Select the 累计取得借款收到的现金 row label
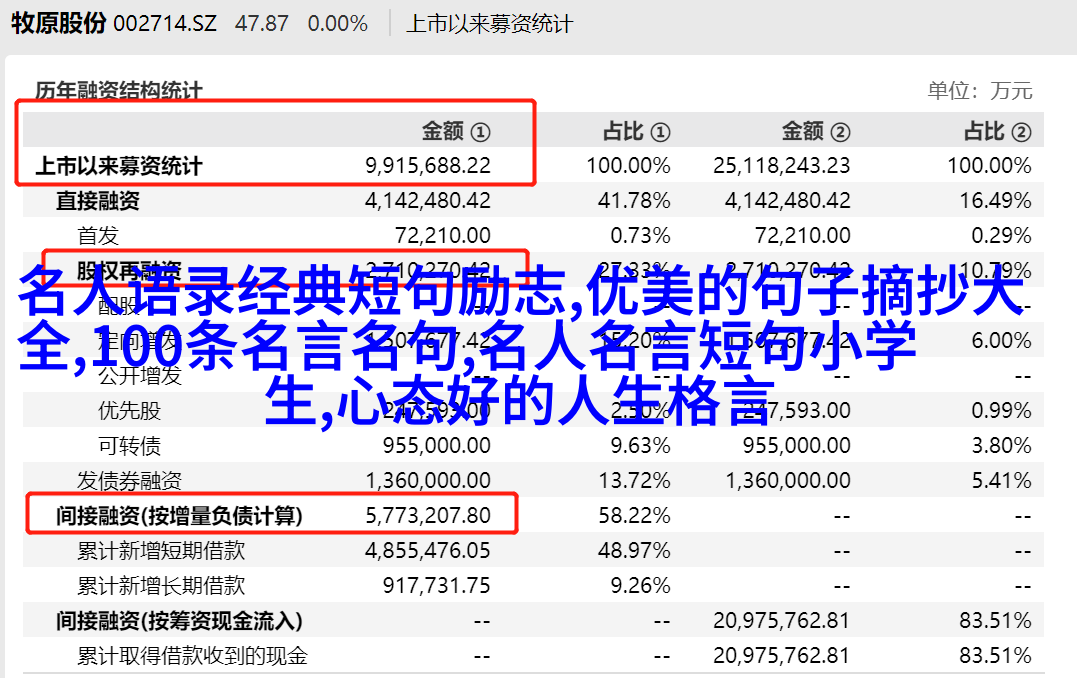Image resolution: width=1077 pixels, height=678 pixels. pos(192,656)
